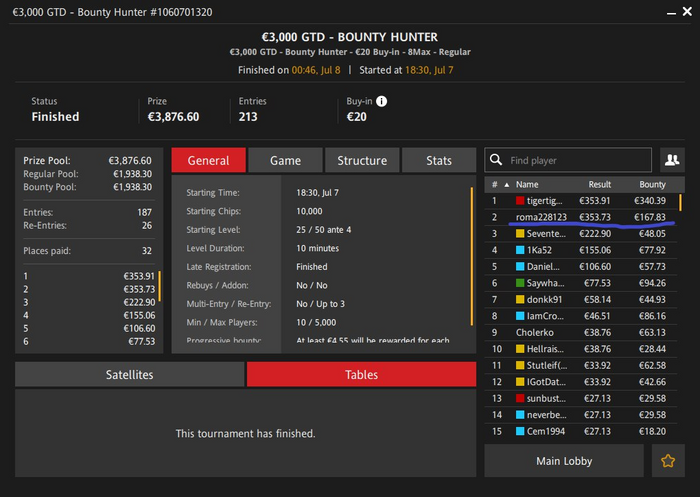Image resolution: width=700 pixels, height=497 pixels.
Task: Click Finished on time 00:46, Jul 8
Action: pyautogui.click(x=316, y=70)
